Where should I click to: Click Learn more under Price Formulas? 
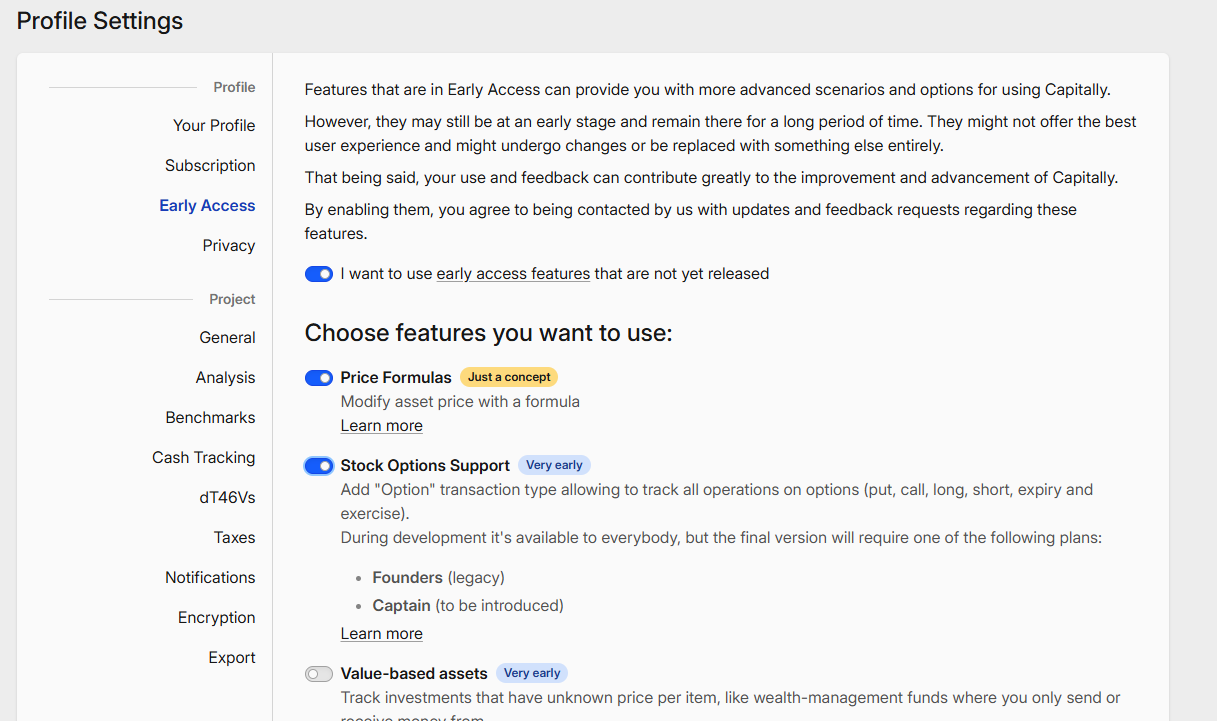381,426
